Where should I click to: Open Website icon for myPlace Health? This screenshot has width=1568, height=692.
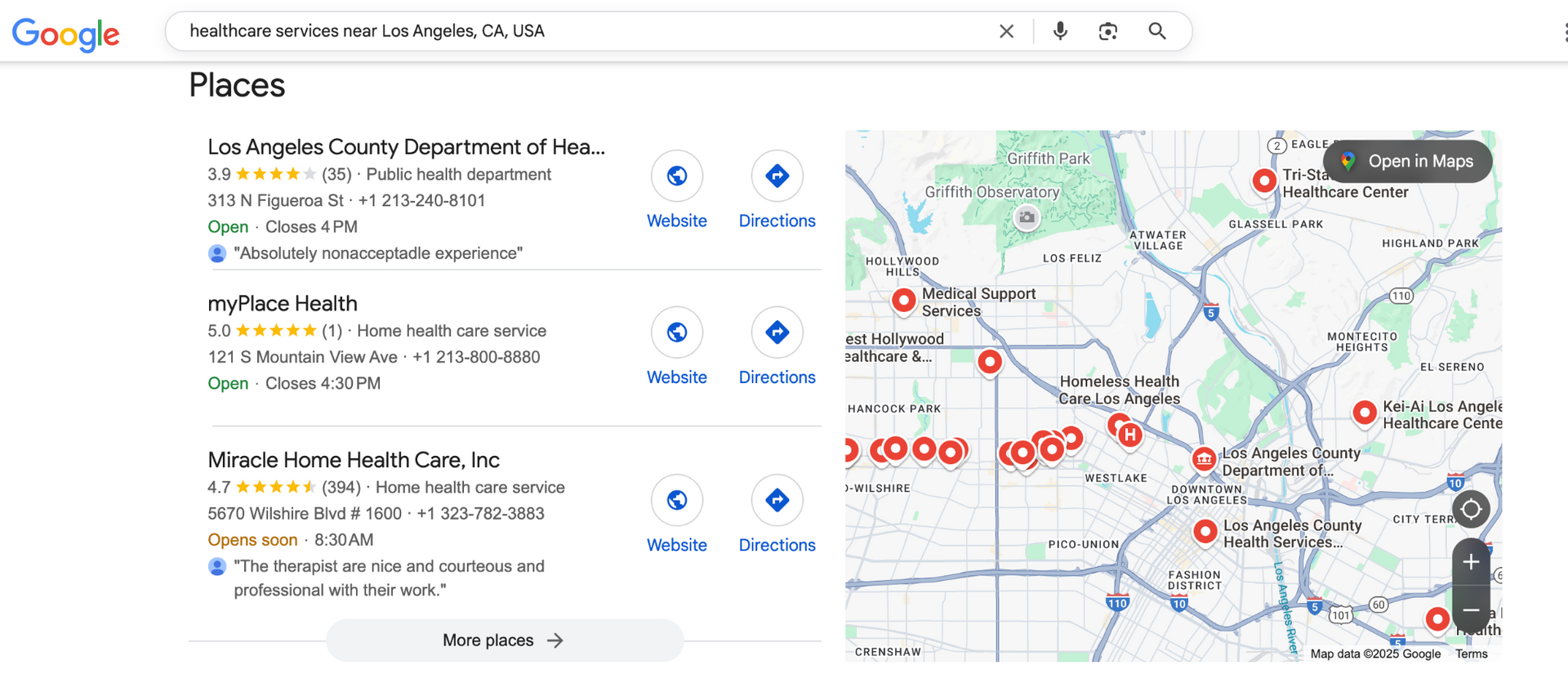click(x=677, y=333)
